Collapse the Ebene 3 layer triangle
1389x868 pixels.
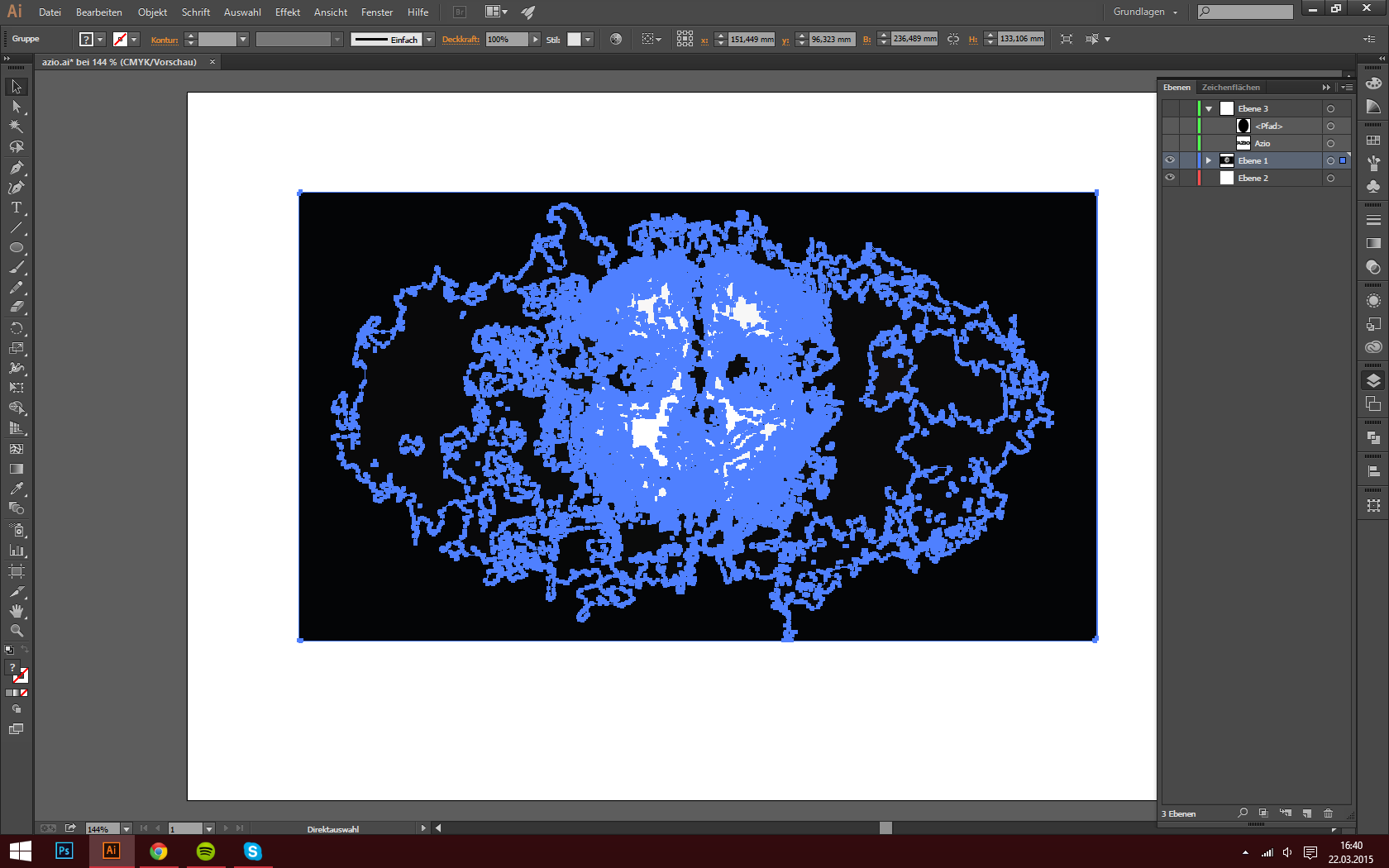pyautogui.click(x=1209, y=108)
